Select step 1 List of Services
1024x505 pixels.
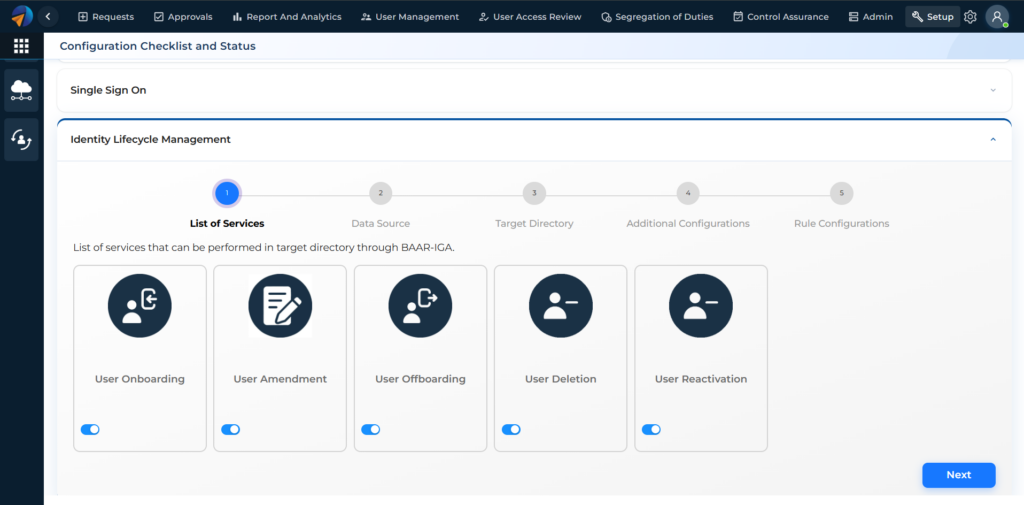[x=227, y=193]
